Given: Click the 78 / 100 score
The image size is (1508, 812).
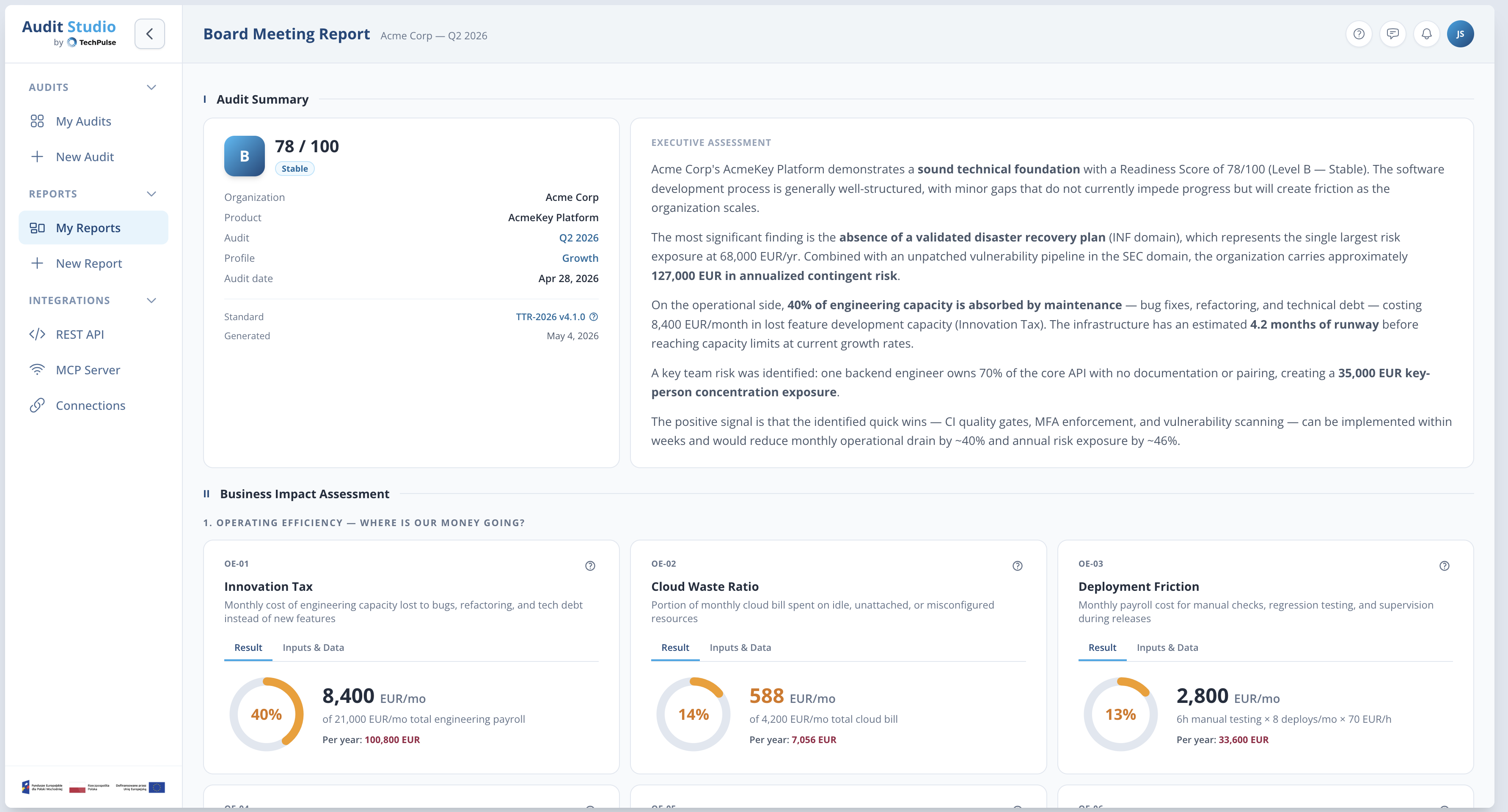Looking at the screenshot, I should click(307, 146).
